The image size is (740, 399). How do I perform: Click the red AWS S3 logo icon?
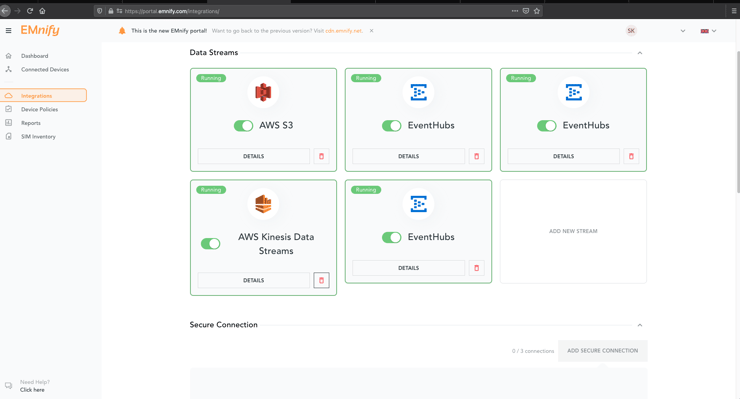pyautogui.click(x=263, y=93)
